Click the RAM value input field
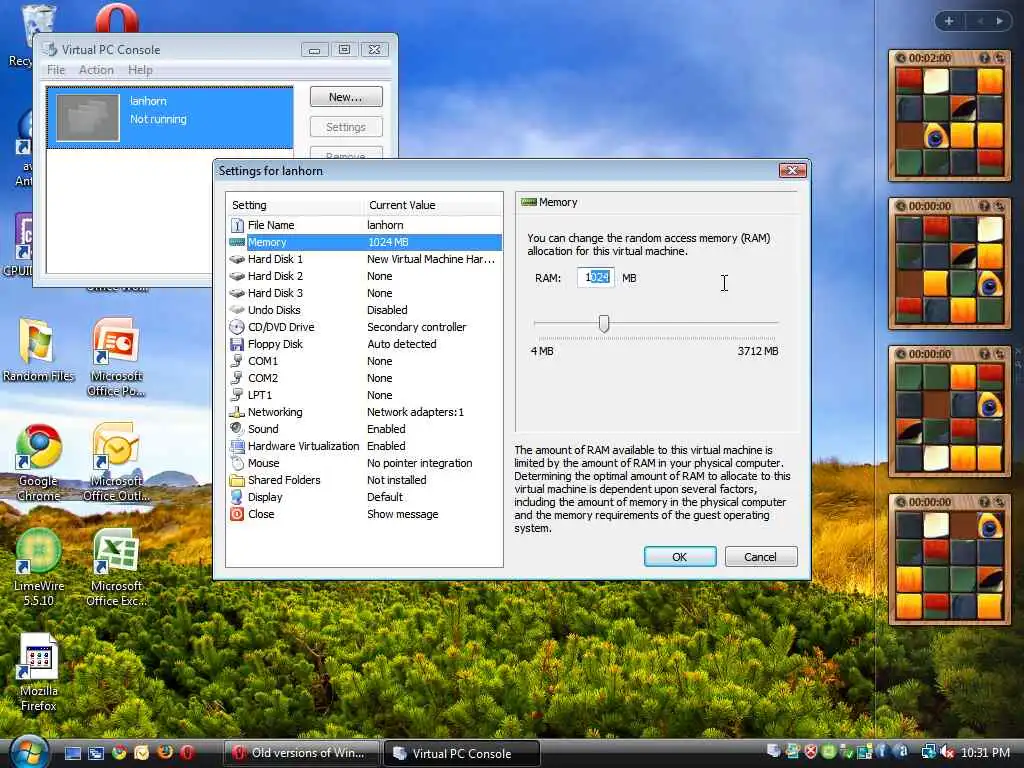The width and height of the screenshot is (1024, 768). point(596,278)
